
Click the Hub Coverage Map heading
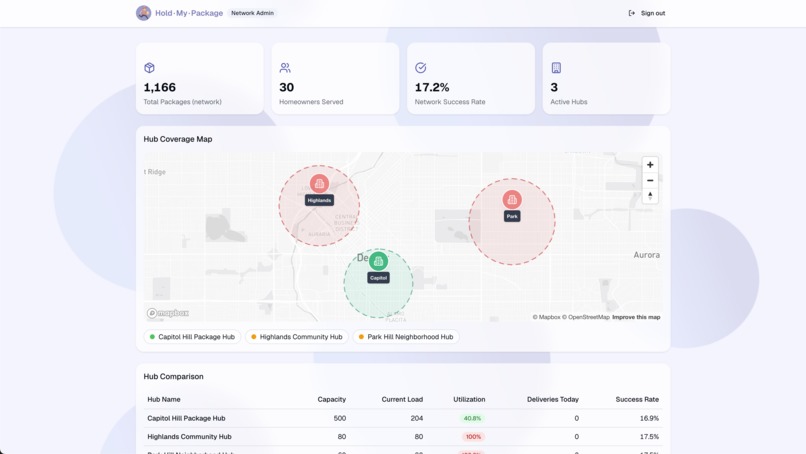click(x=178, y=139)
